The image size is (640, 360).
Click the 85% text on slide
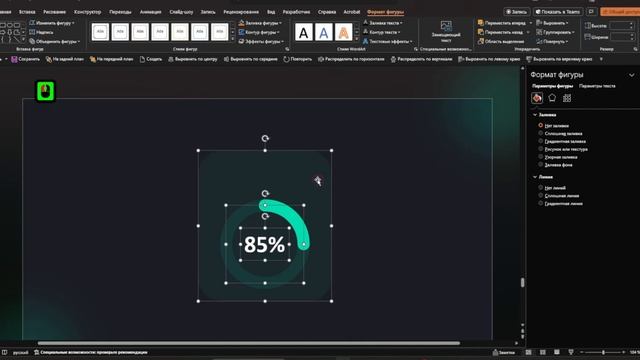point(264,244)
